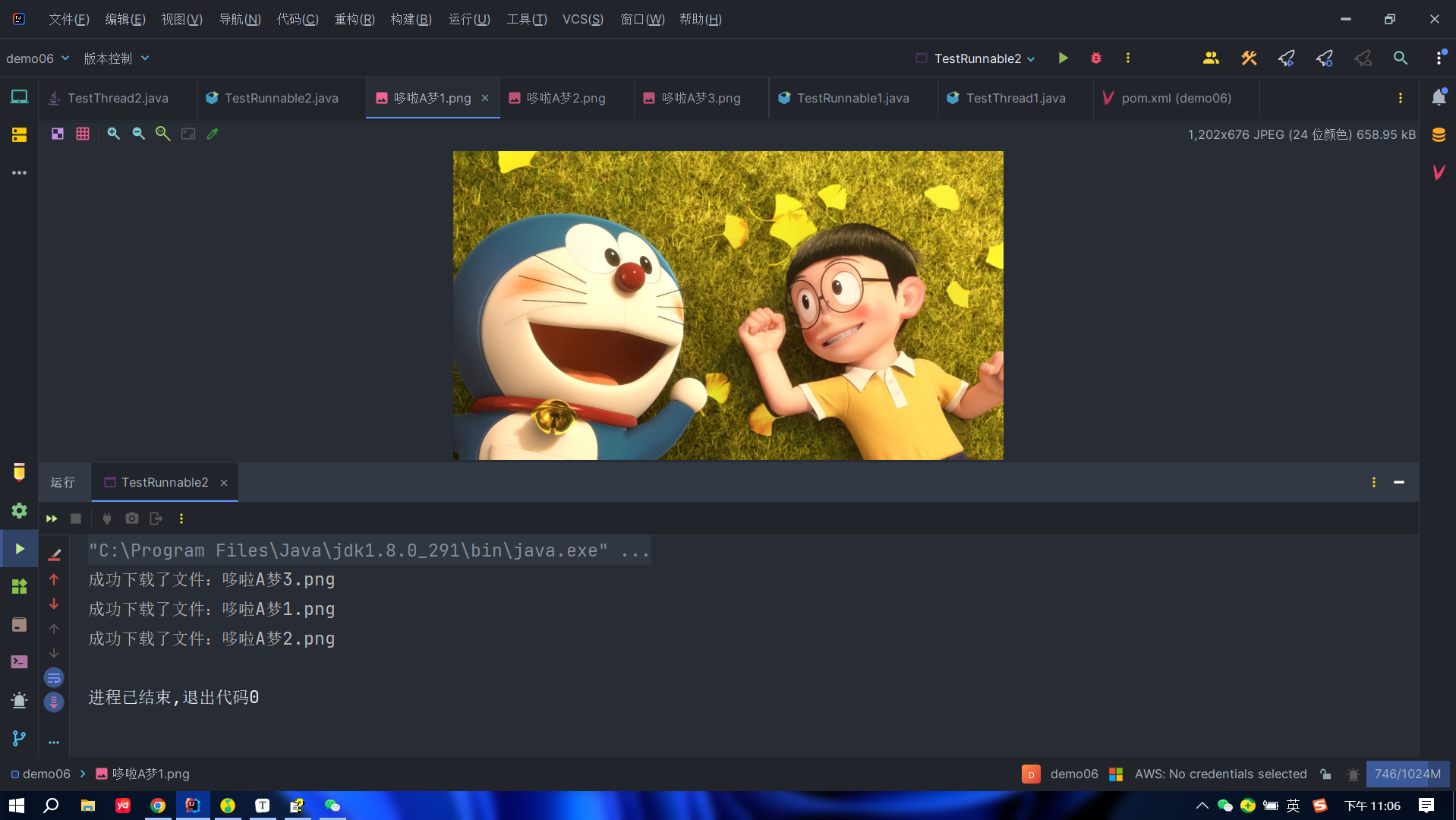This screenshot has width=1456, height=820.
Task: Toggle transparency chessboard in image viewer
Action: coord(58,134)
